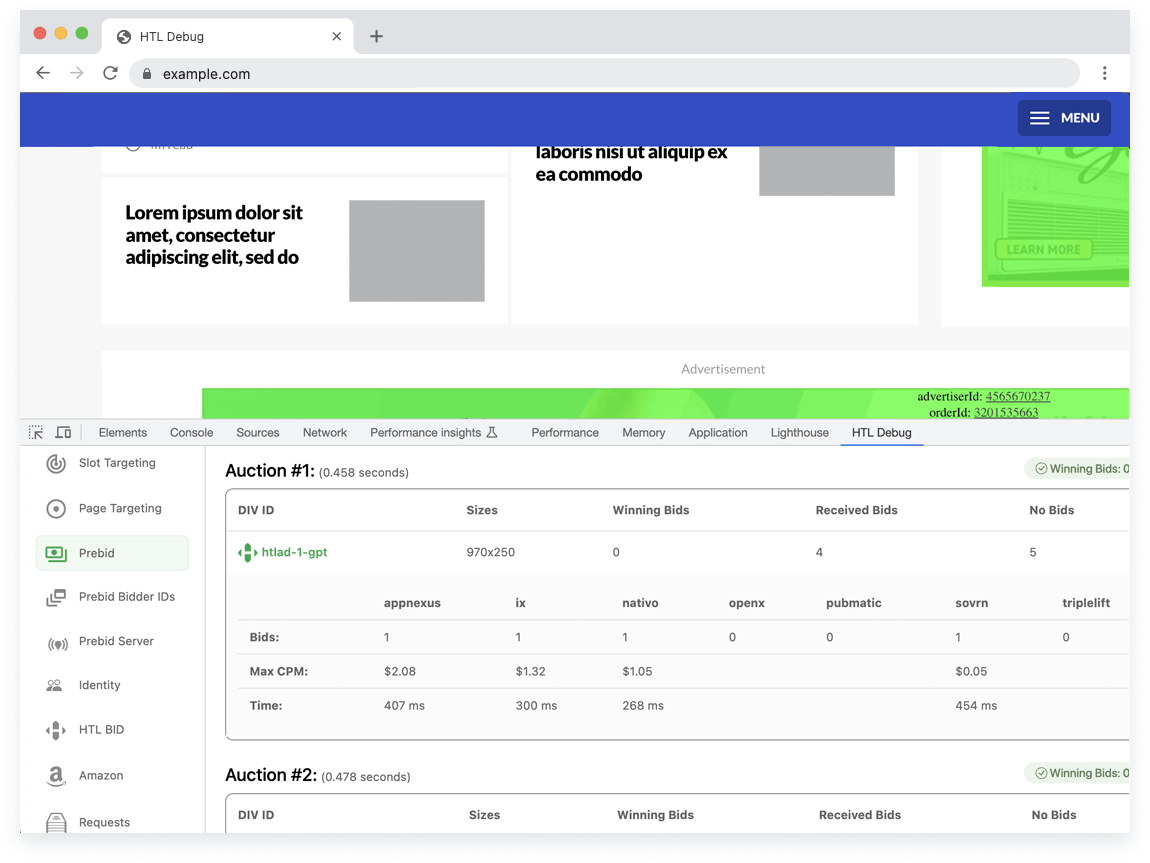
Task: Click the Auction #1 Winning Bids badge
Action: coord(1078,469)
